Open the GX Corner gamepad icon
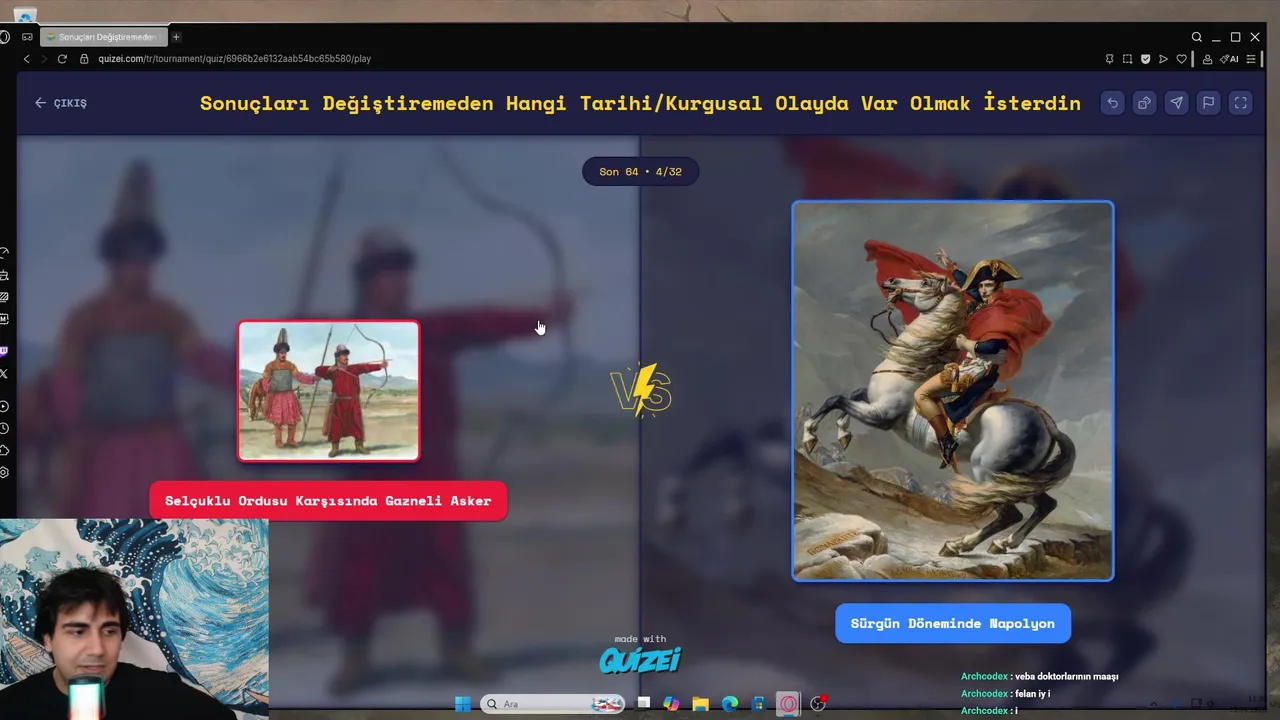This screenshot has height=720, width=1280. click(x=27, y=37)
